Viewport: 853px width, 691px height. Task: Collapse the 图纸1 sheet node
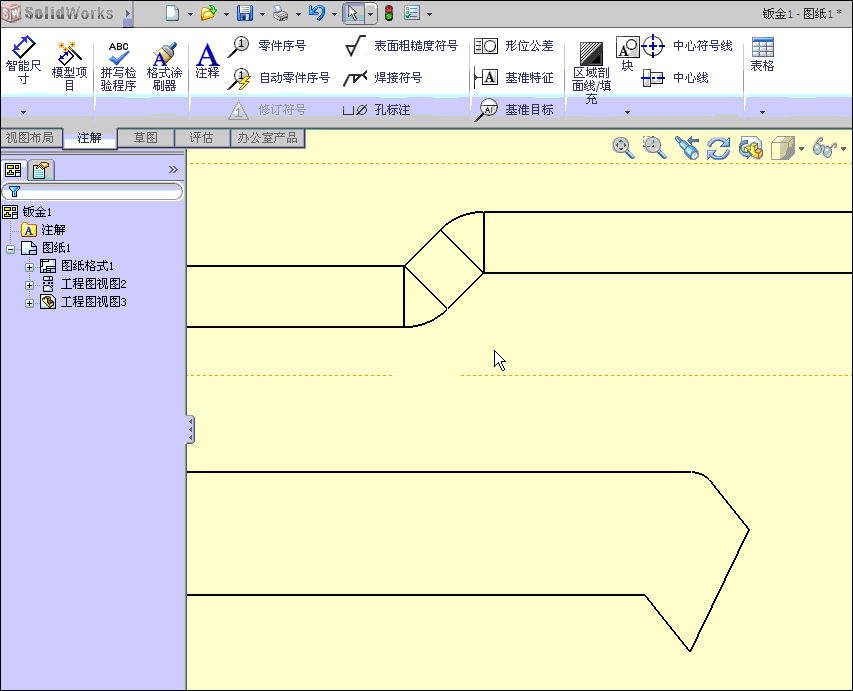click(x=10, y=249)
